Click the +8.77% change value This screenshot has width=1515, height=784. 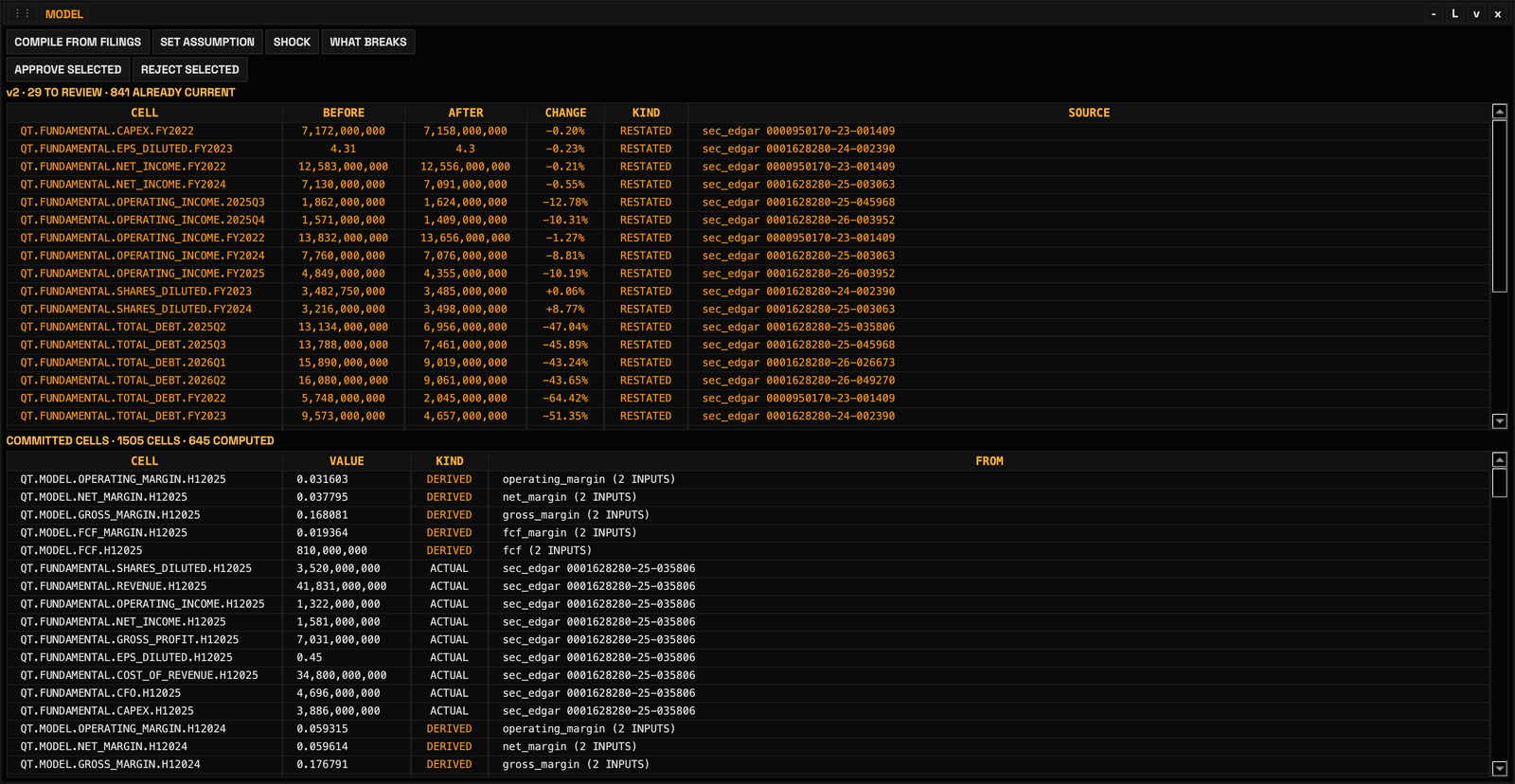pyautogui.click(x=565, y=310)
